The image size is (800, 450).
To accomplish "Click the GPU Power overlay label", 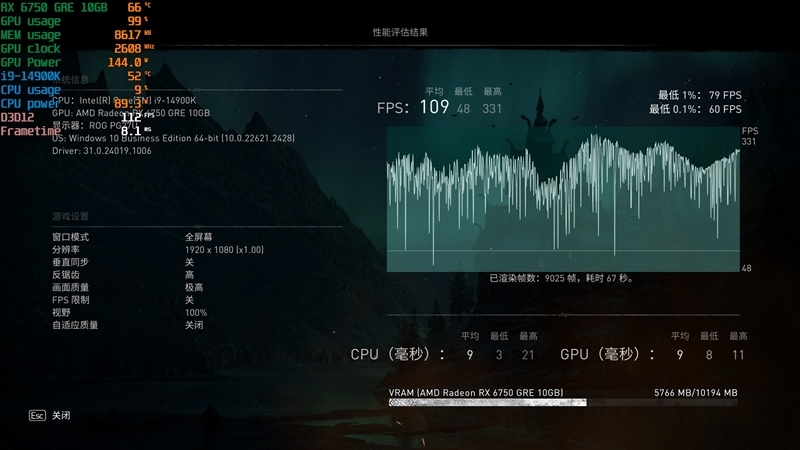I will (31, 63).
